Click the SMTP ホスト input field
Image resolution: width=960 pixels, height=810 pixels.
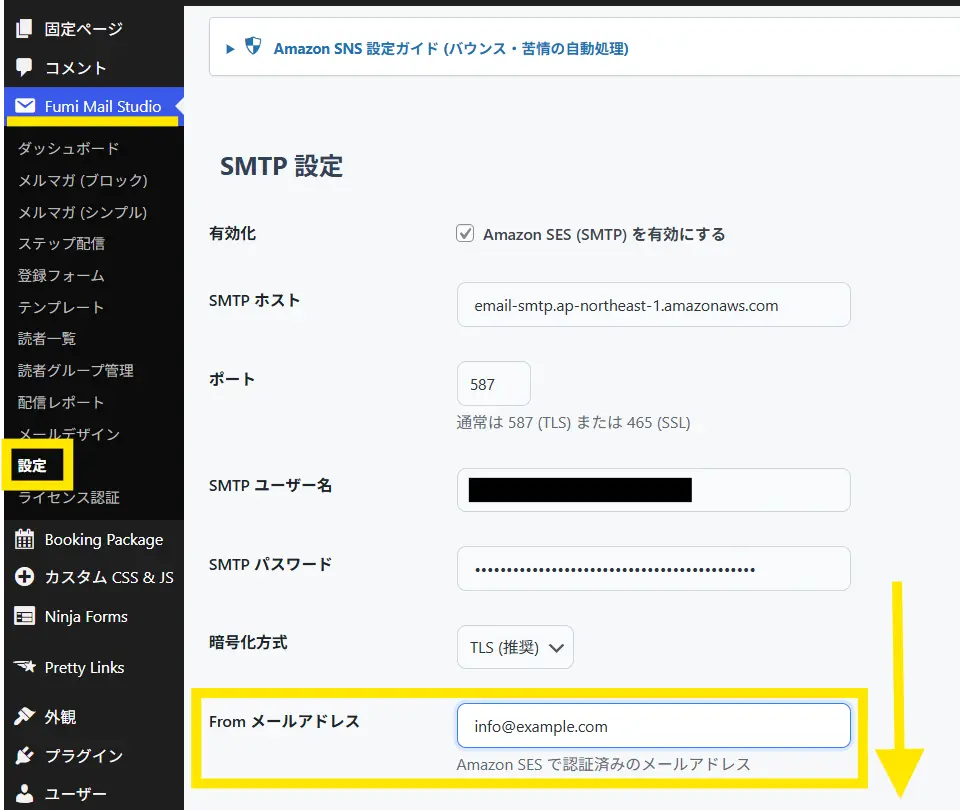[653, 305]
